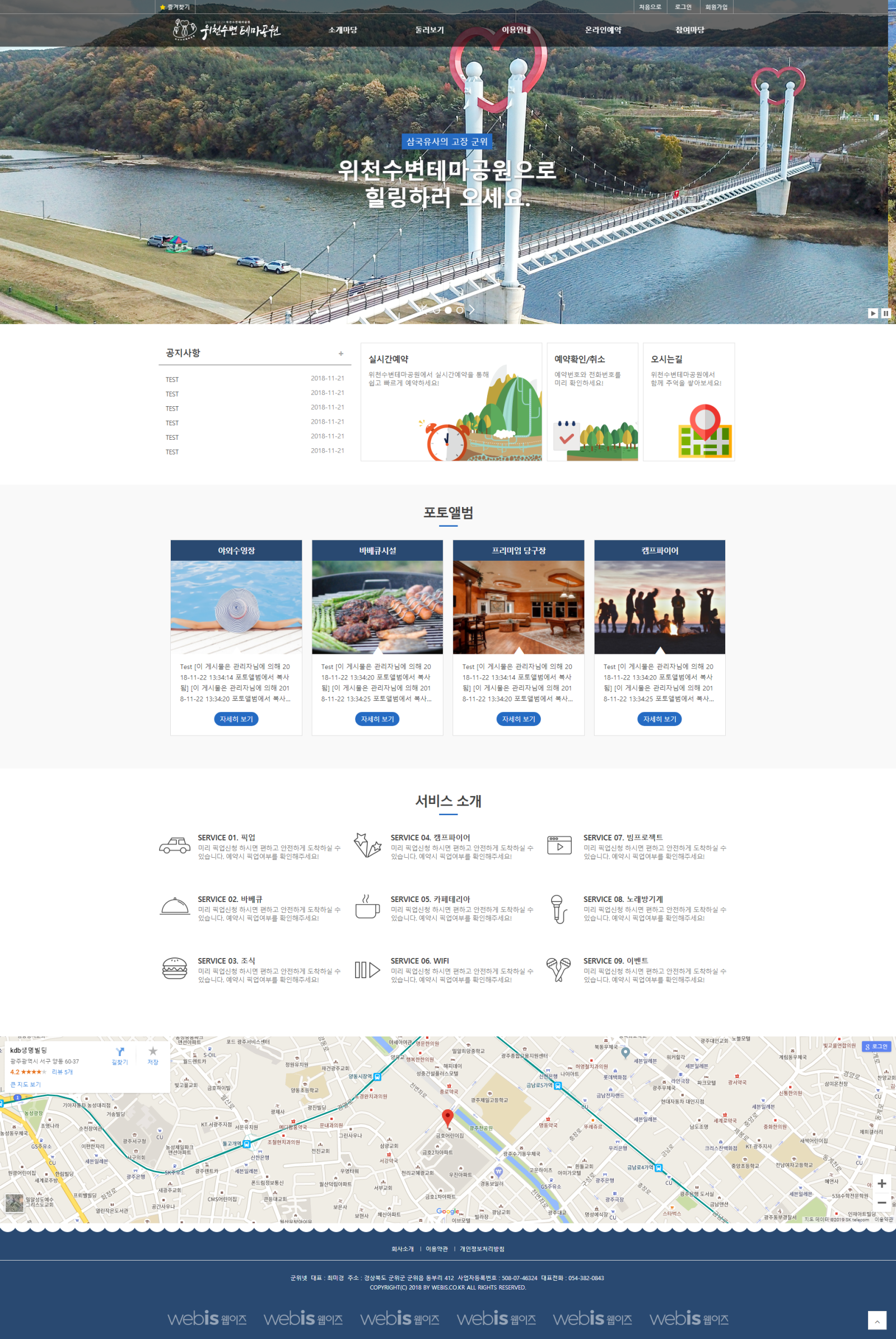Open the 이용안내 menu
896x1339 pixels.
[516, 30]
